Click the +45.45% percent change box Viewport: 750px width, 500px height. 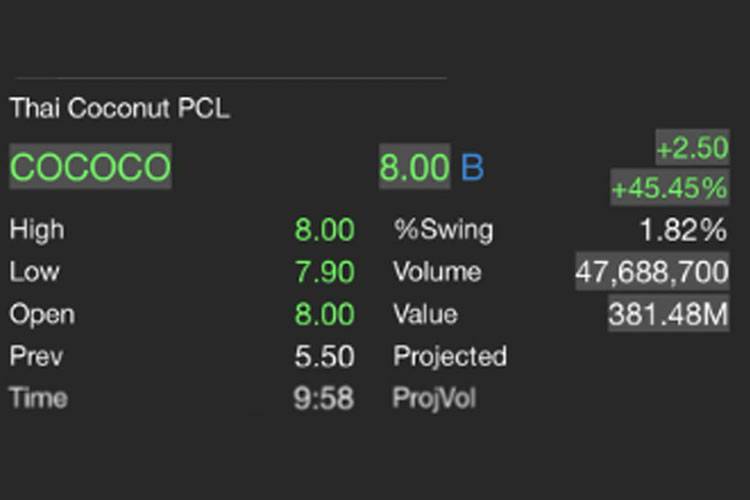(x=669, y=187)
